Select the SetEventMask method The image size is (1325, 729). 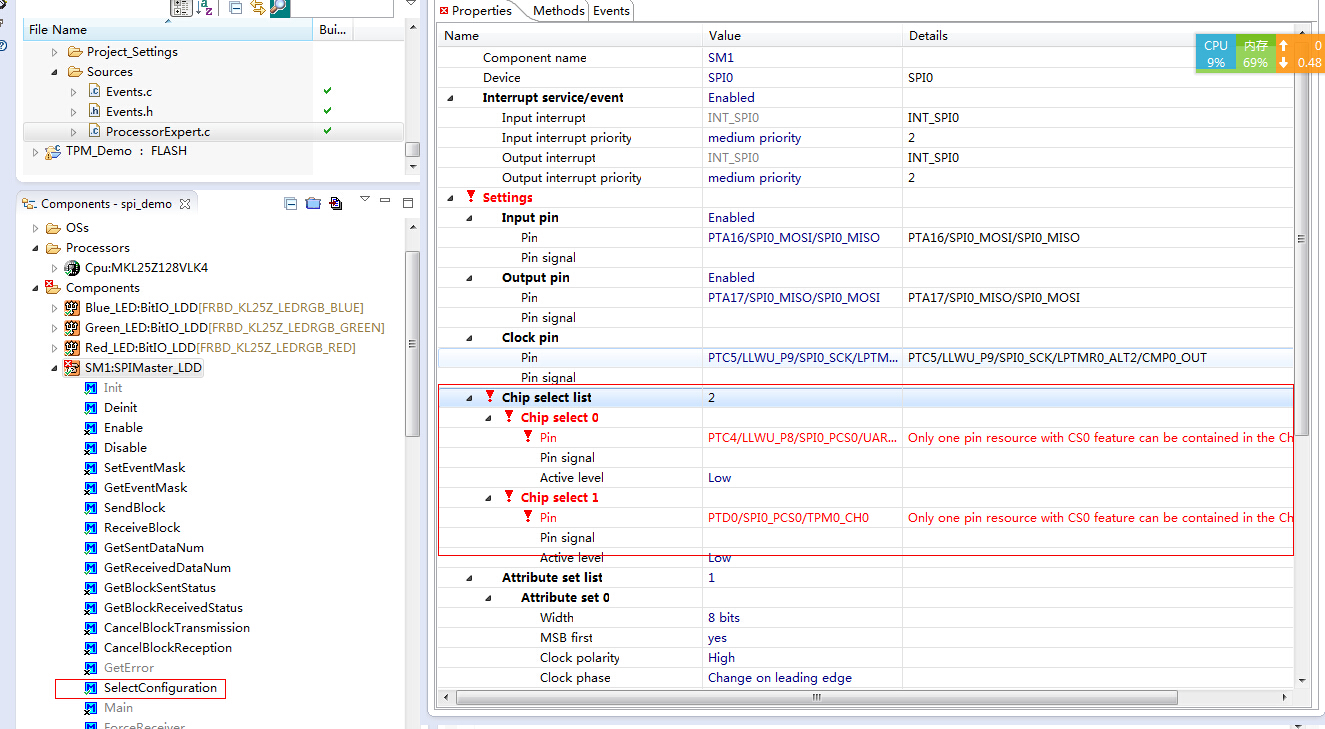(144, 468)
